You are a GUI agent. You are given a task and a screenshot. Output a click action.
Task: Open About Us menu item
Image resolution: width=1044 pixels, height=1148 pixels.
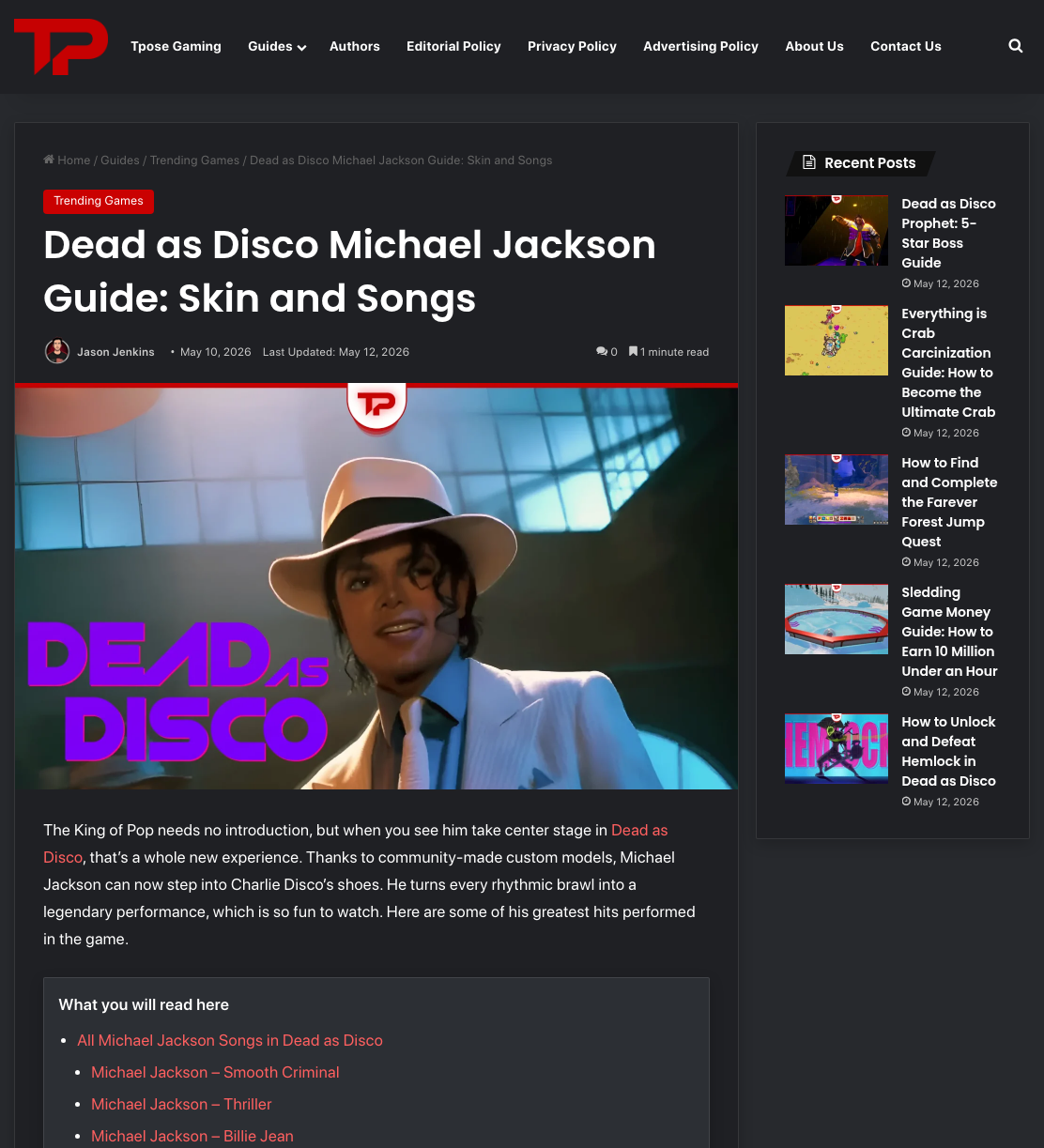click(x=814, y=46)
